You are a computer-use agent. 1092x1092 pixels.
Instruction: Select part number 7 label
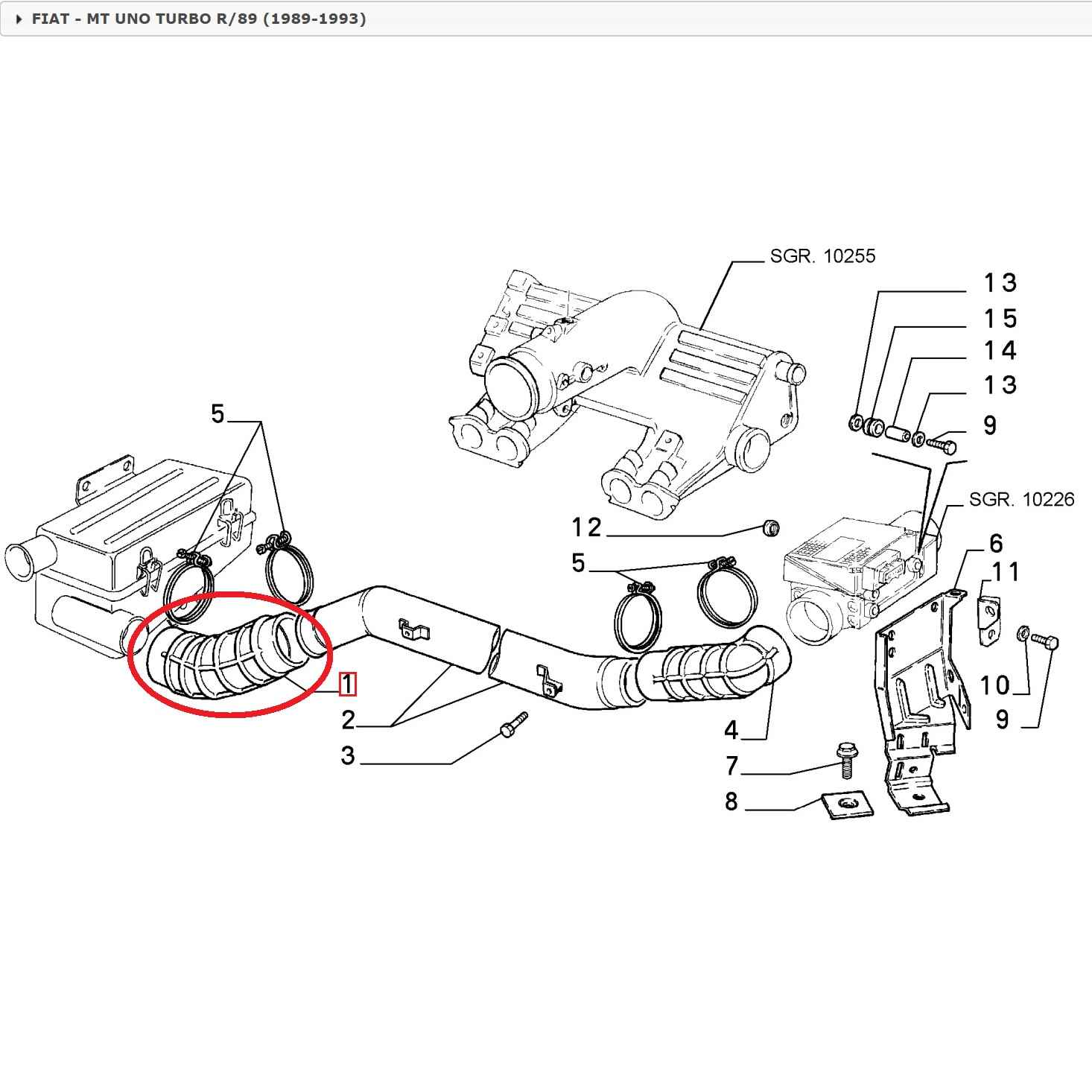pos(731,766)
